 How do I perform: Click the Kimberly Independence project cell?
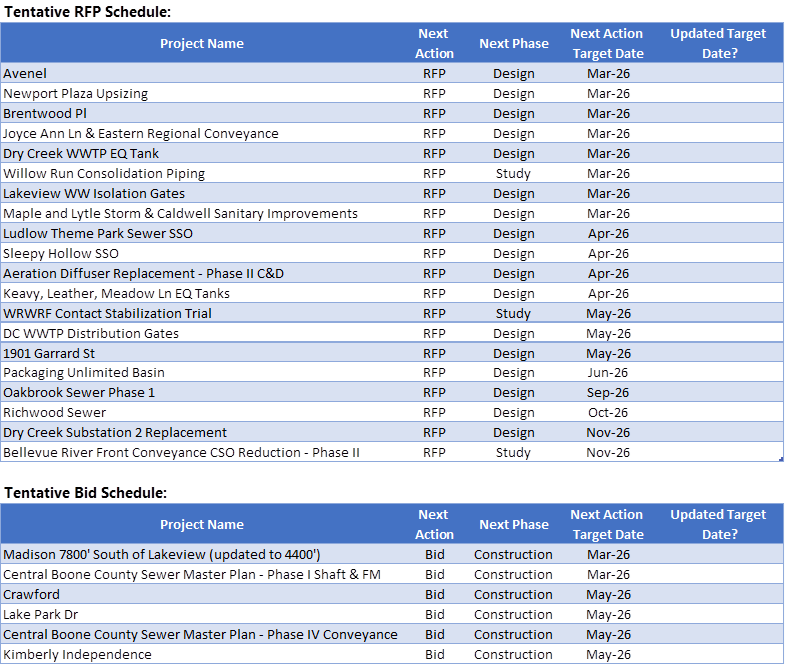(77, 654)
